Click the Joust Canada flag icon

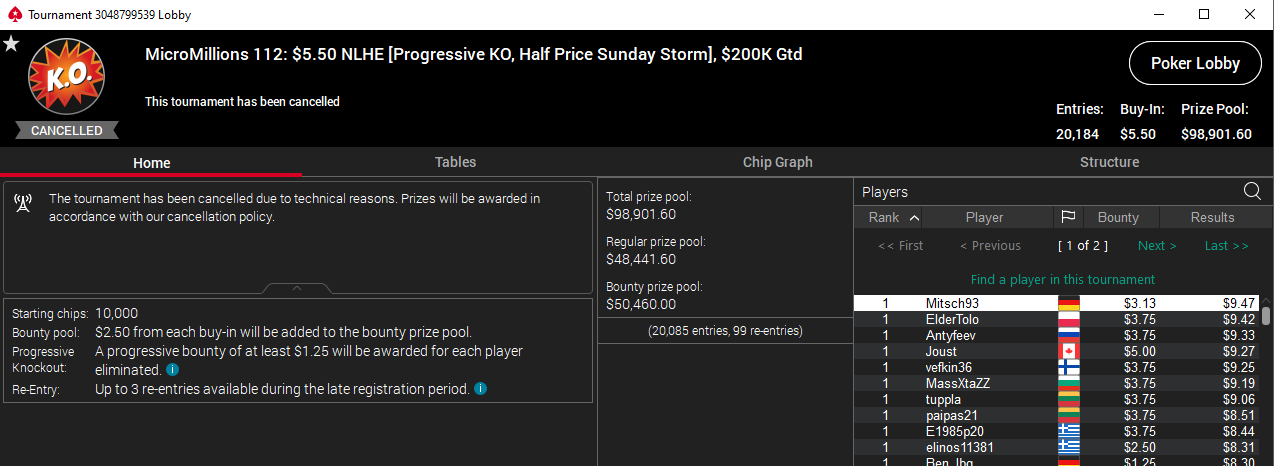point(1069,351)
